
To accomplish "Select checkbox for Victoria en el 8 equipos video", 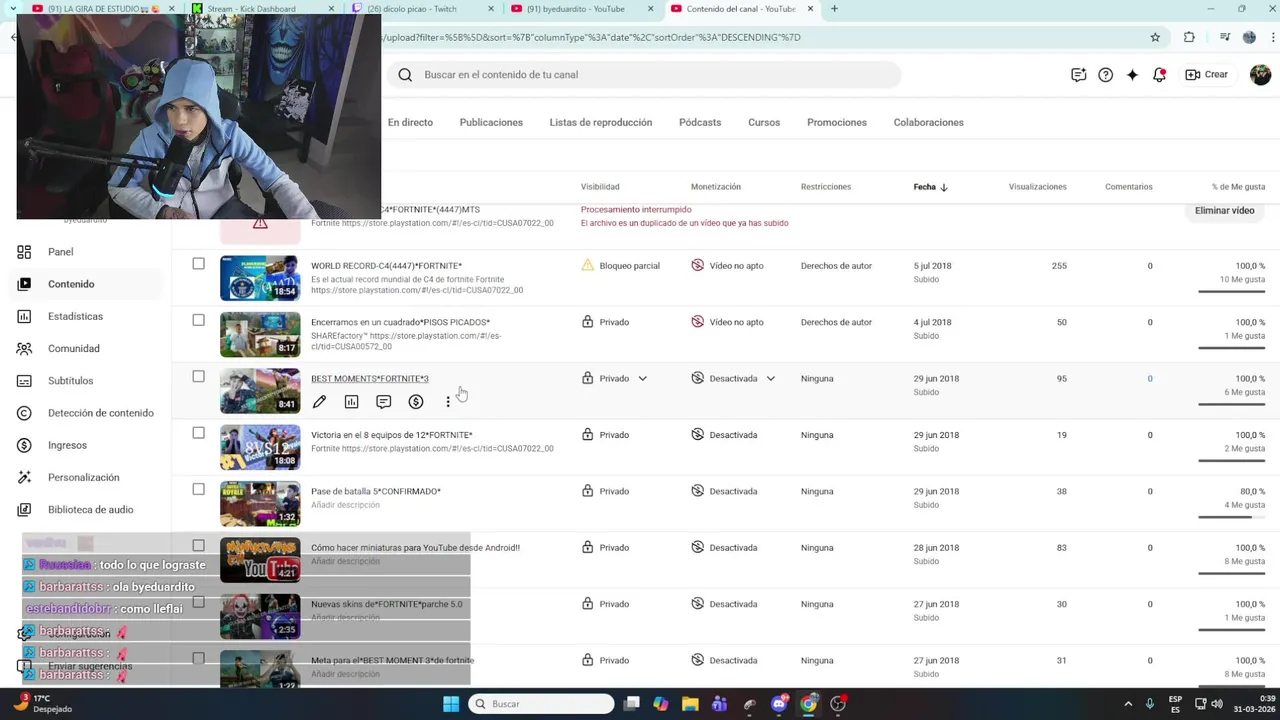I will [198, 433].
